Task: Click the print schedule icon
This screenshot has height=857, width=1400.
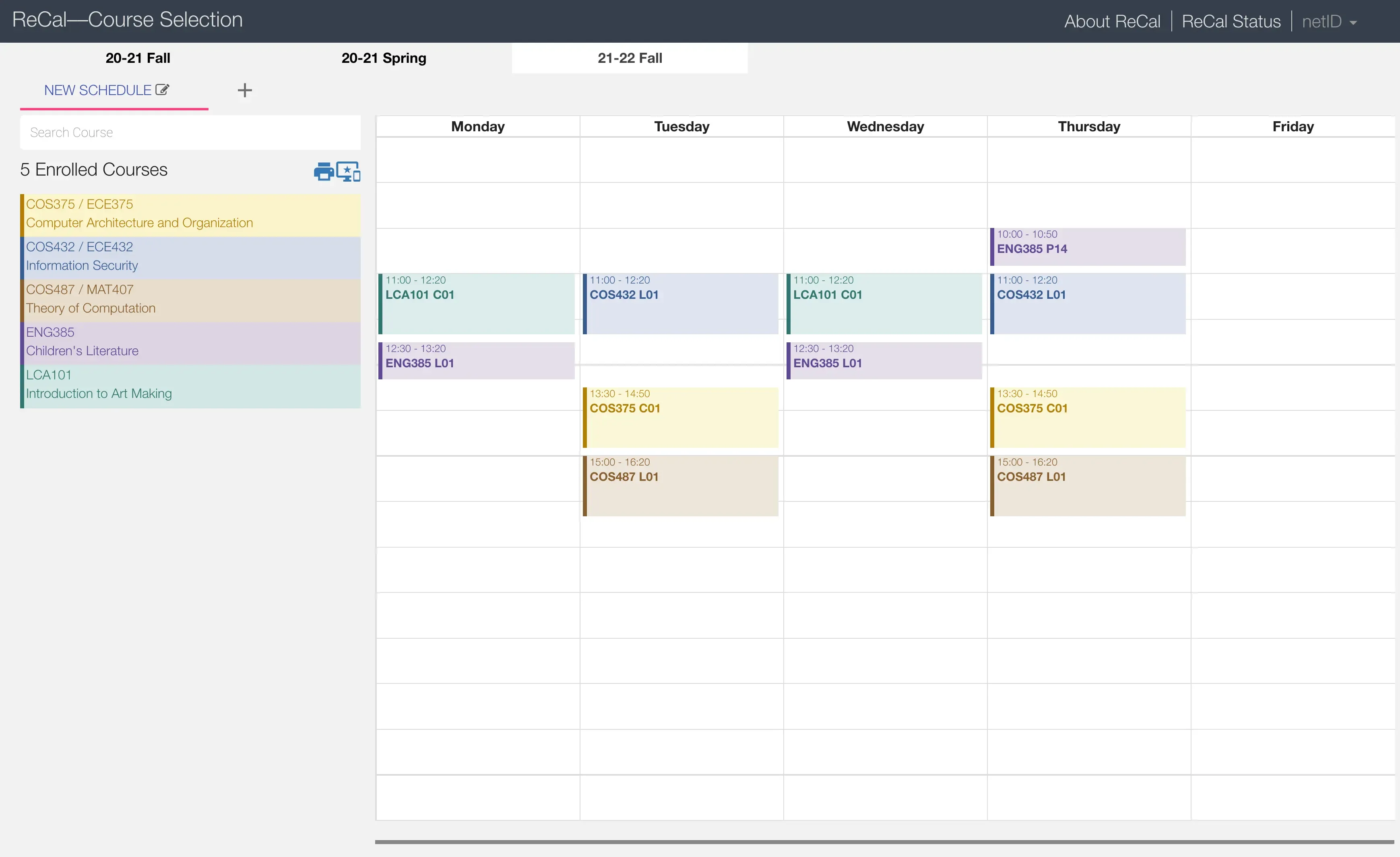Action: [323, 171]
